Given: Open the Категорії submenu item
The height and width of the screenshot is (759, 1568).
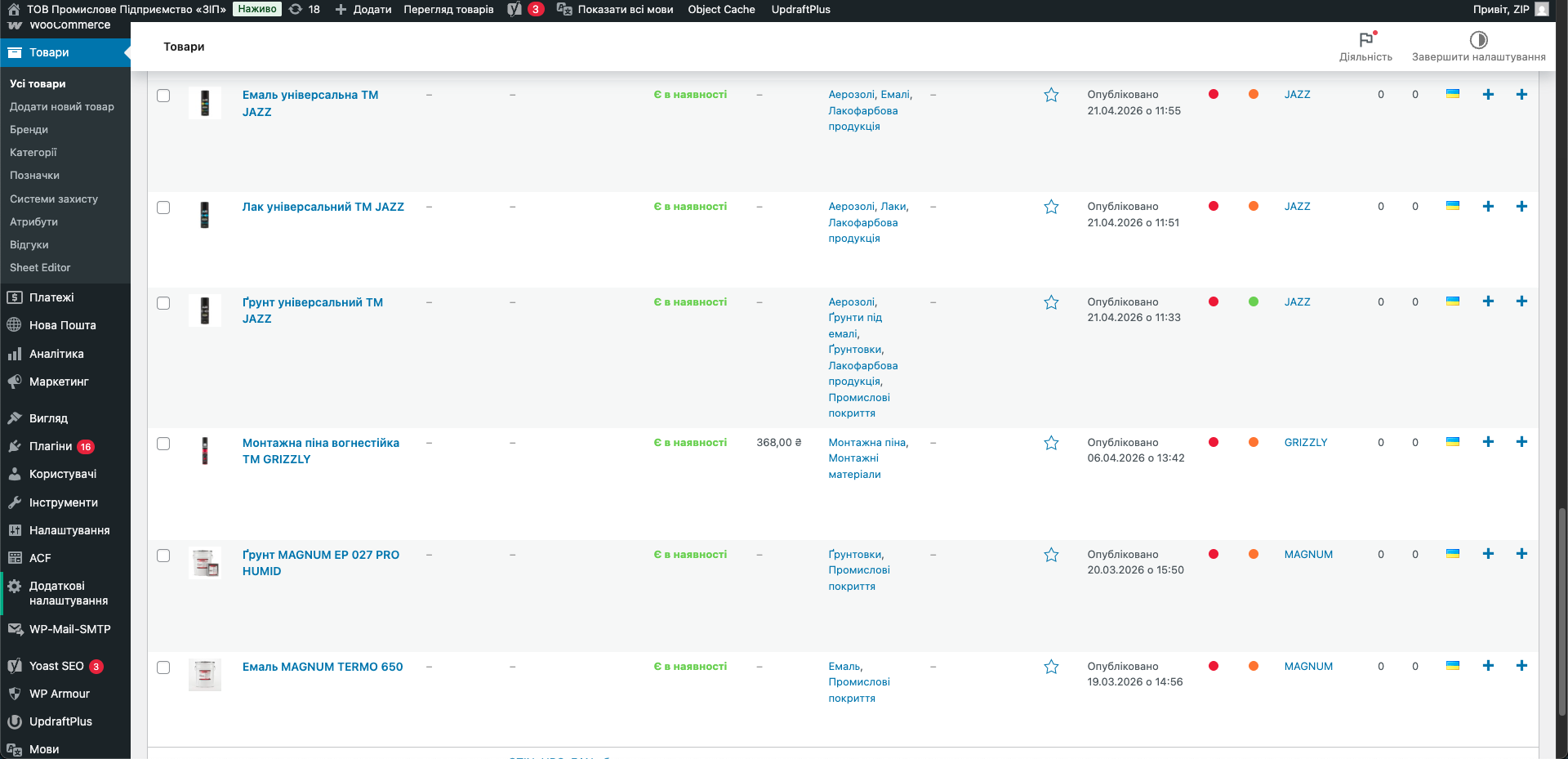Looking at the screenshot, I should [33, 153].
